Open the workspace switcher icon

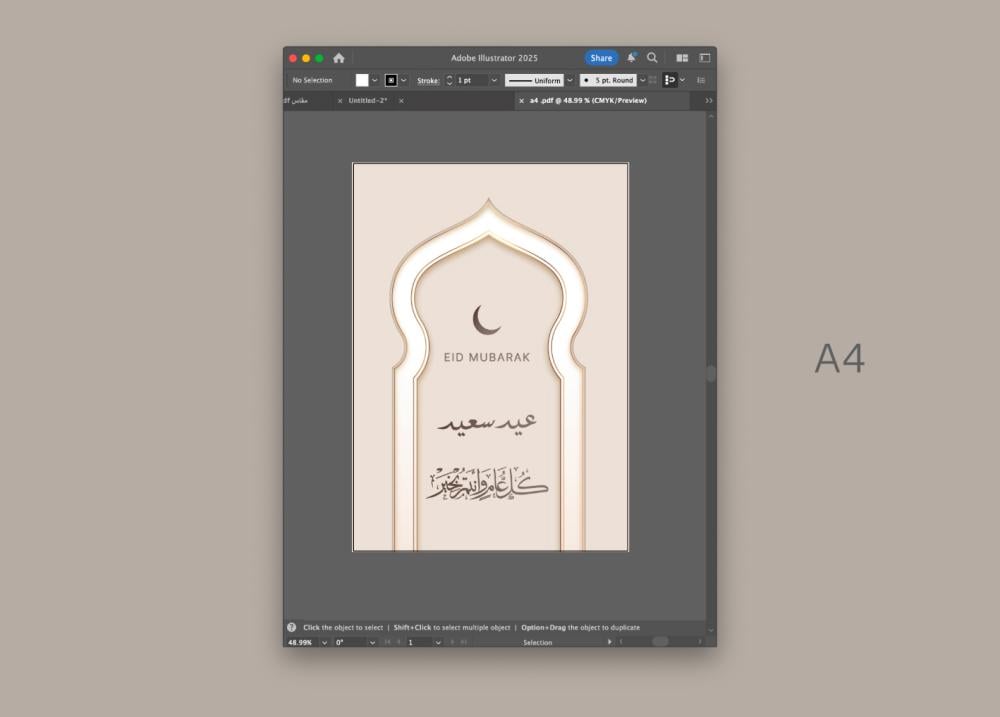click(705, 58)
